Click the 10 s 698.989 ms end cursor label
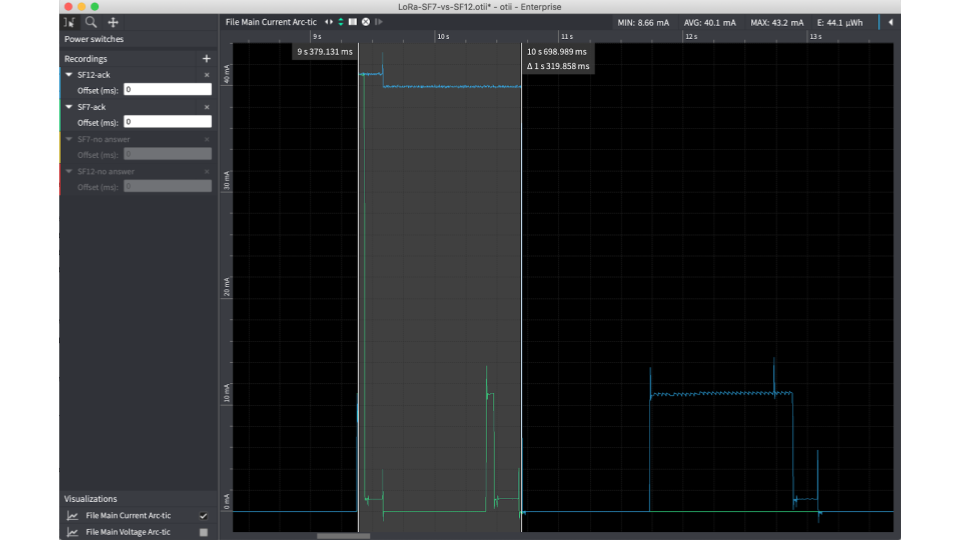Viewport: 960px width, 540px height. click(557, 52)
